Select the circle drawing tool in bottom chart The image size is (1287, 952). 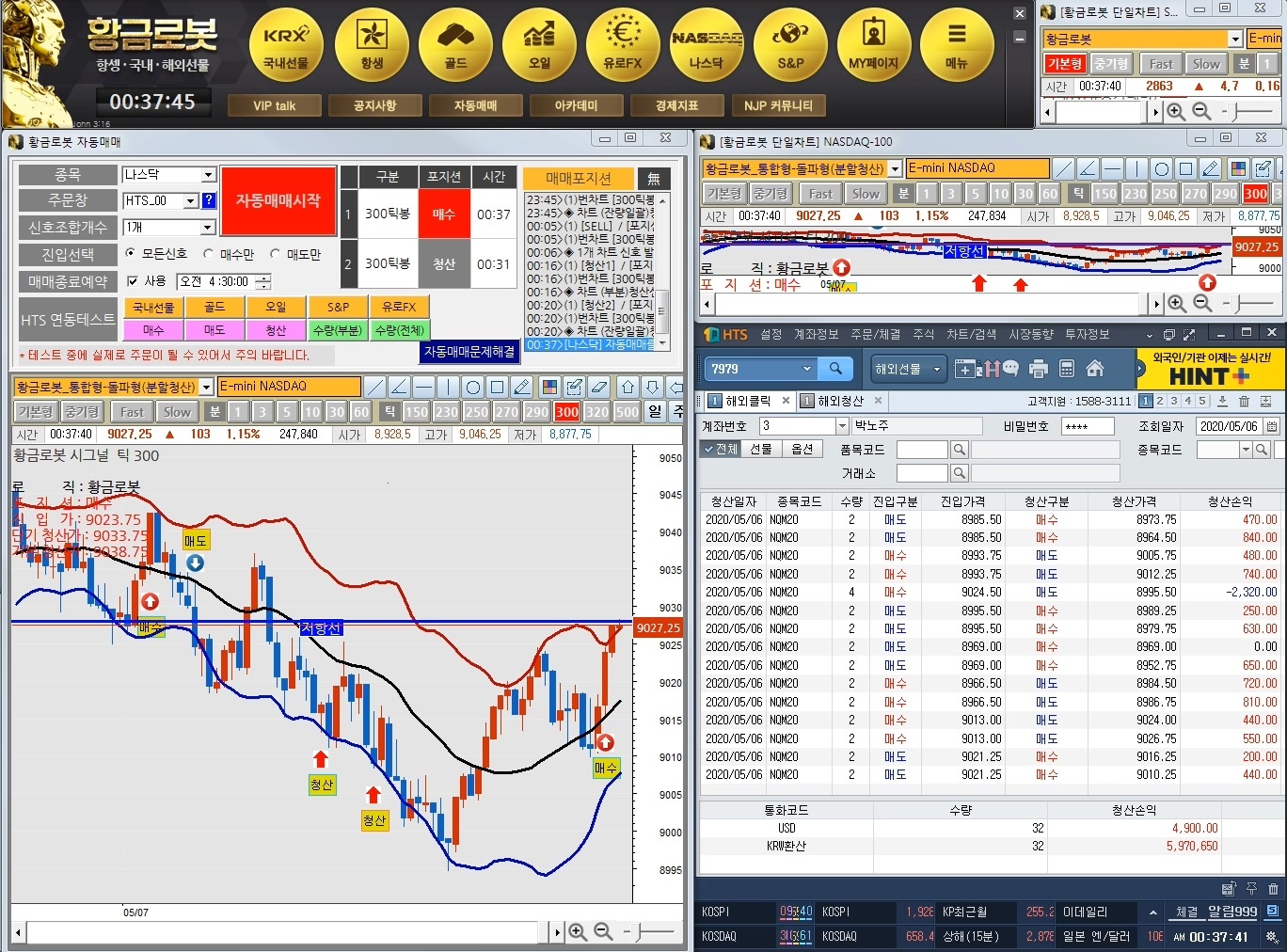click(x=472, y=387)
